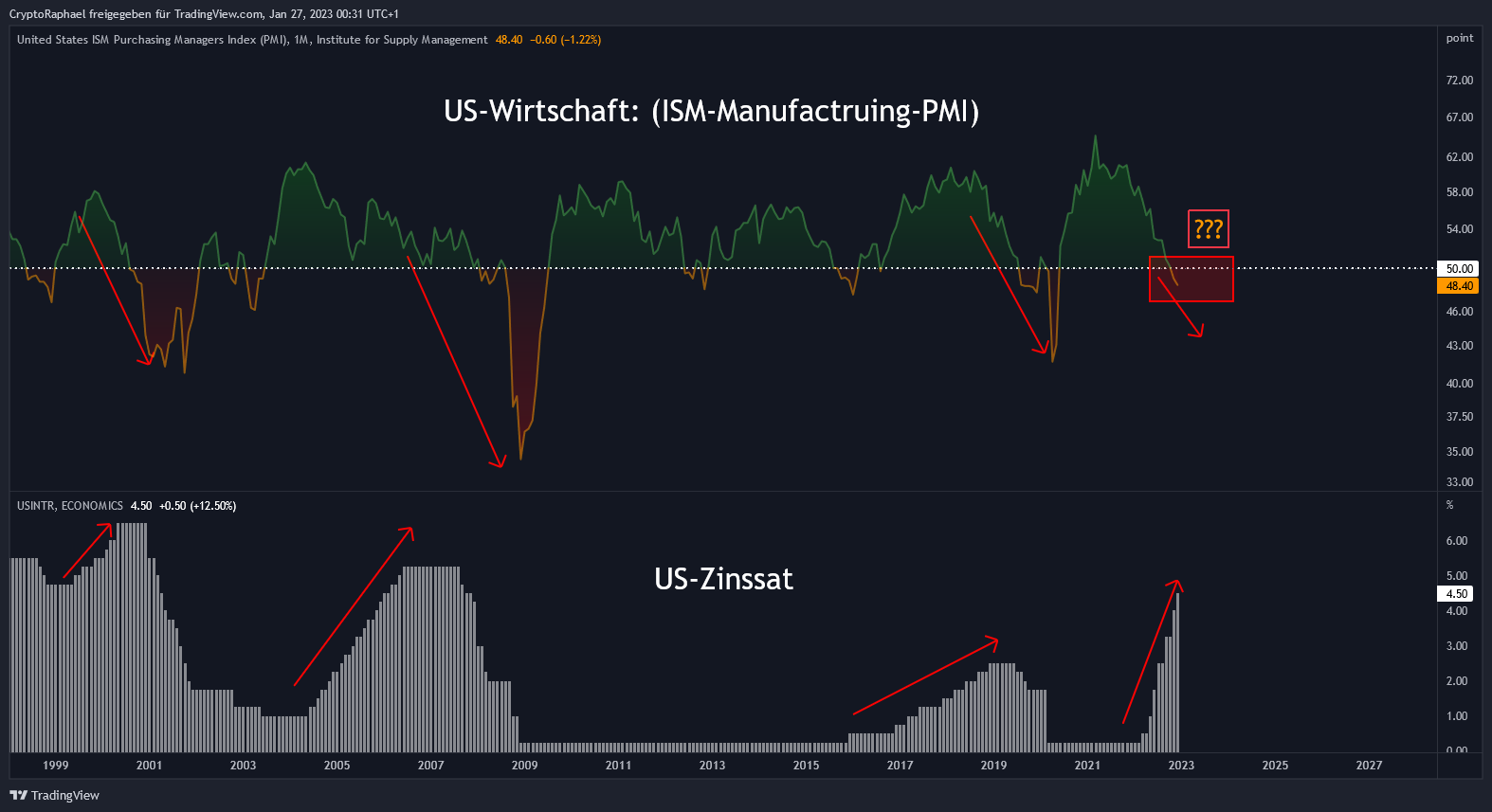Click the 2021 label on time axis

1088,766
